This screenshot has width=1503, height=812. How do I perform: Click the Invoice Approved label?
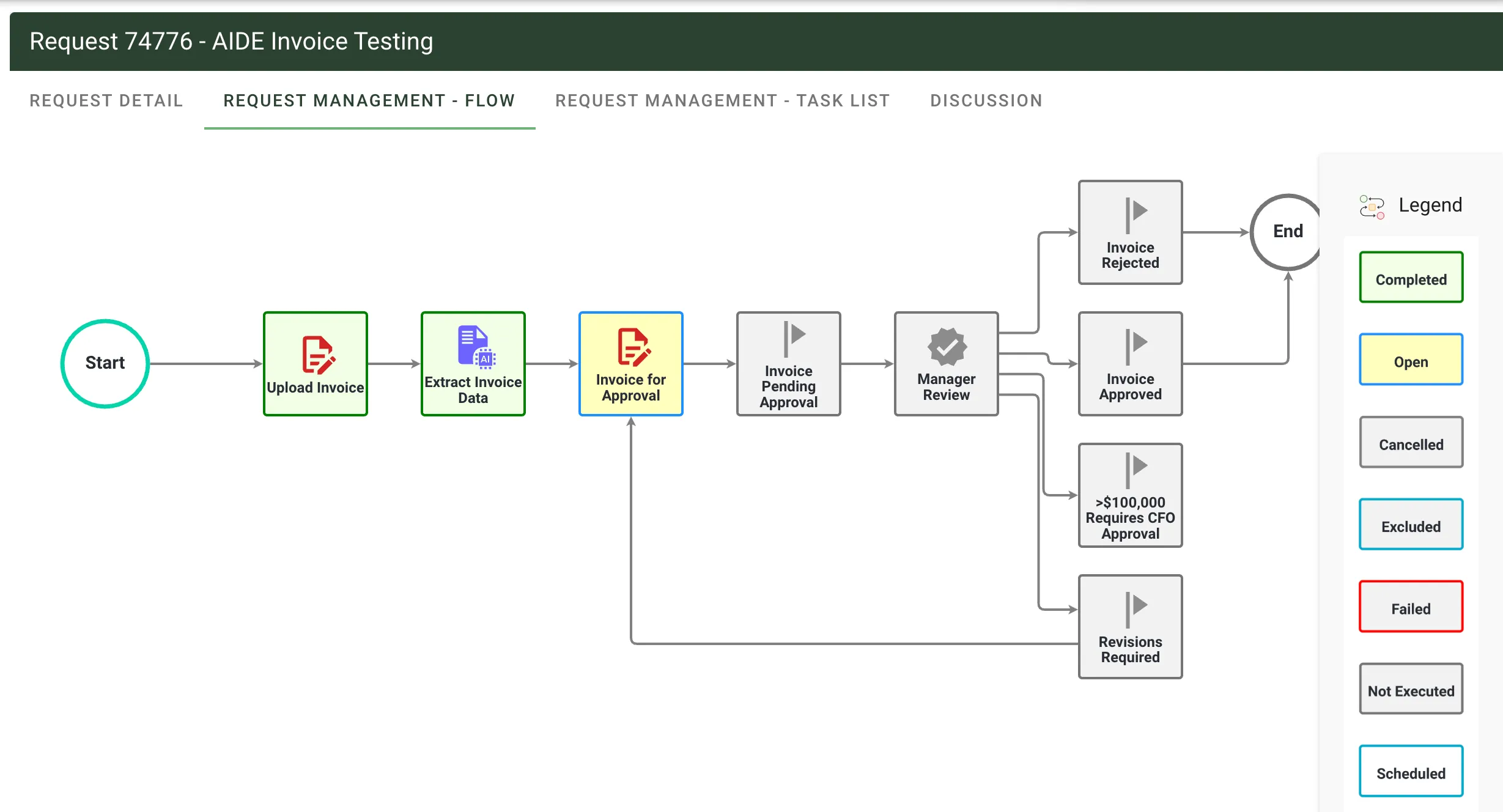[1131, 386]
